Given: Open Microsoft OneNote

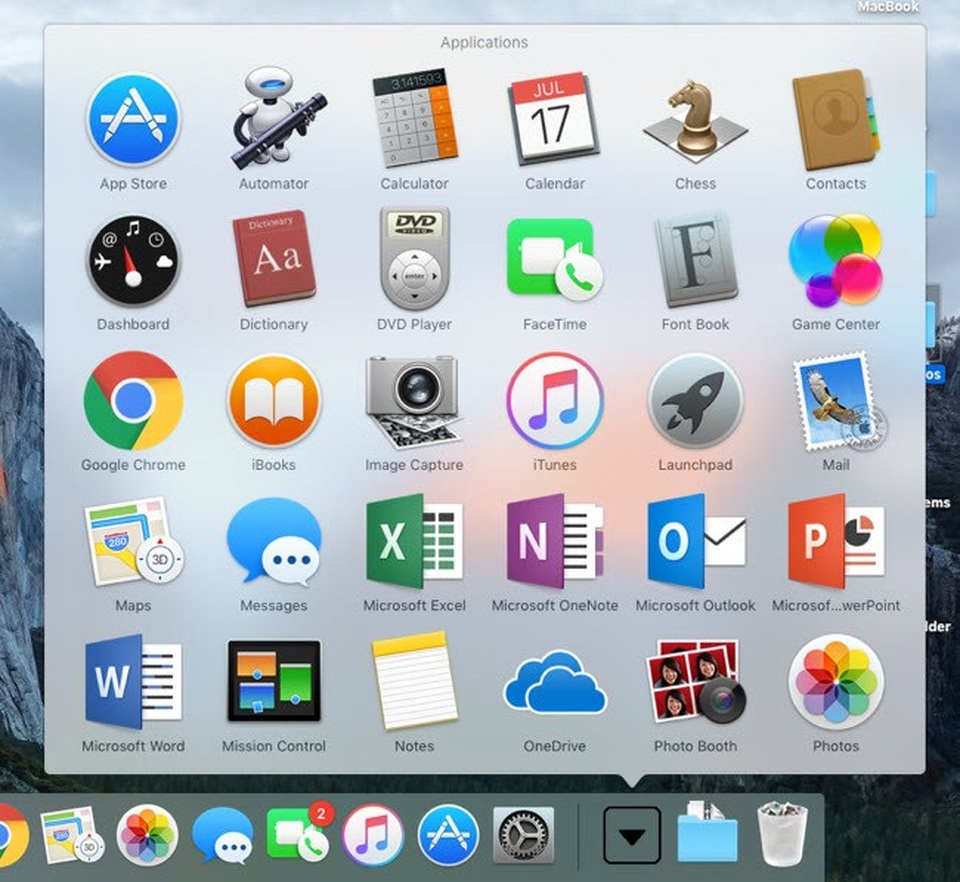Looking at the screenshot, I should 555,540.
